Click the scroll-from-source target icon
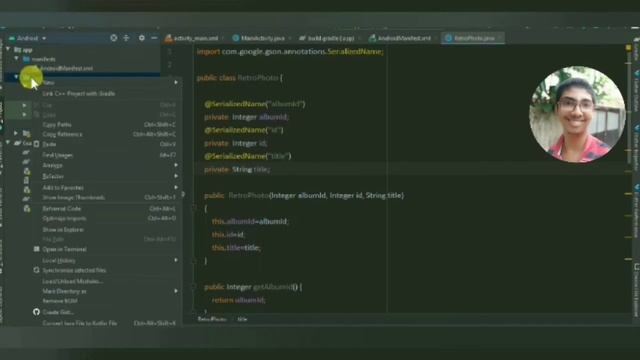 click(113, 38)
